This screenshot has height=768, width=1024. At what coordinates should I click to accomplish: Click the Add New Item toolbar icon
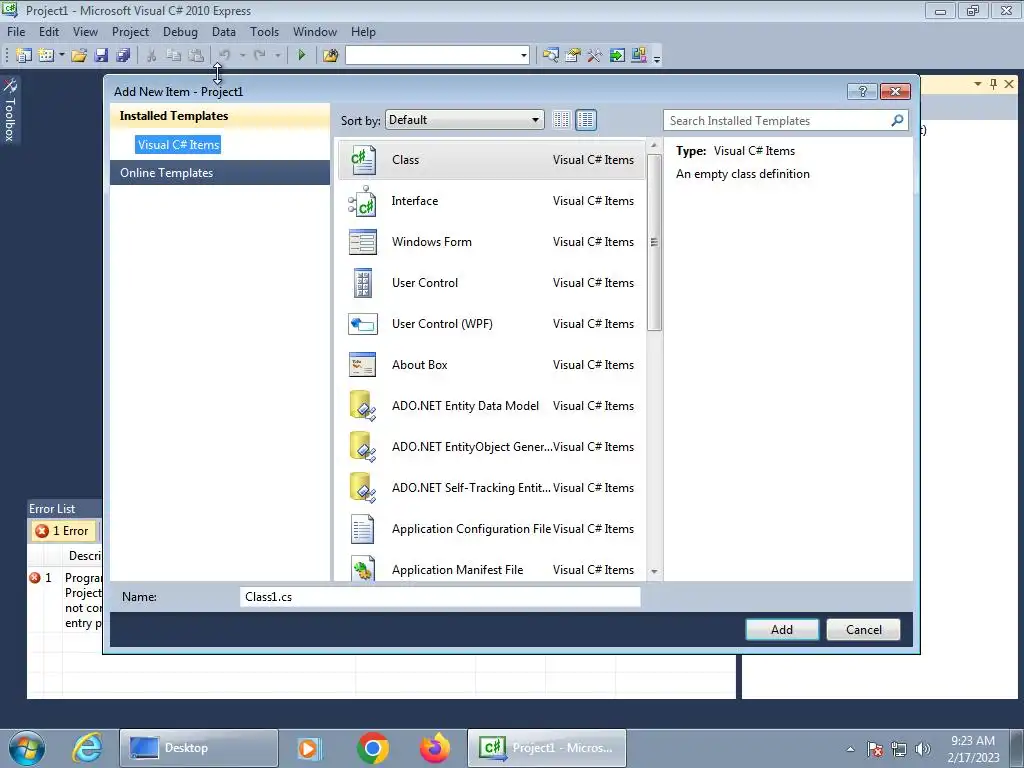[46, 56]
